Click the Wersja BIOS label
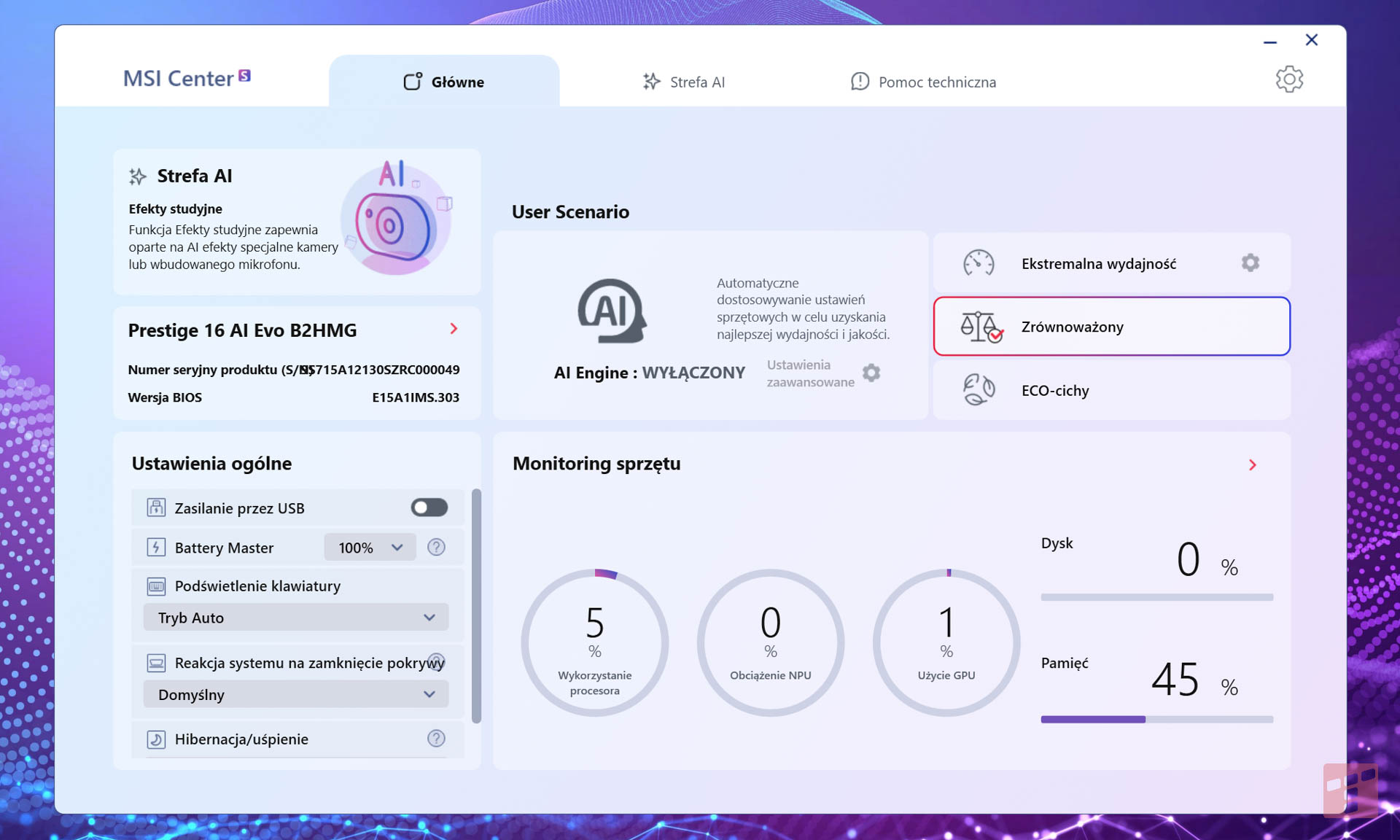The image size is (1400, 840). (x=165, y=397)
